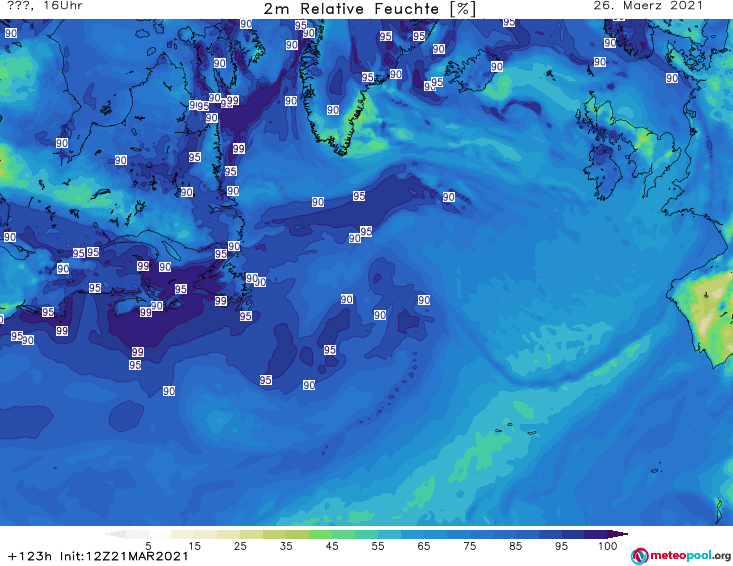Click the 'Init:12Z21MAR2021' initialization text

pos(124,556)
